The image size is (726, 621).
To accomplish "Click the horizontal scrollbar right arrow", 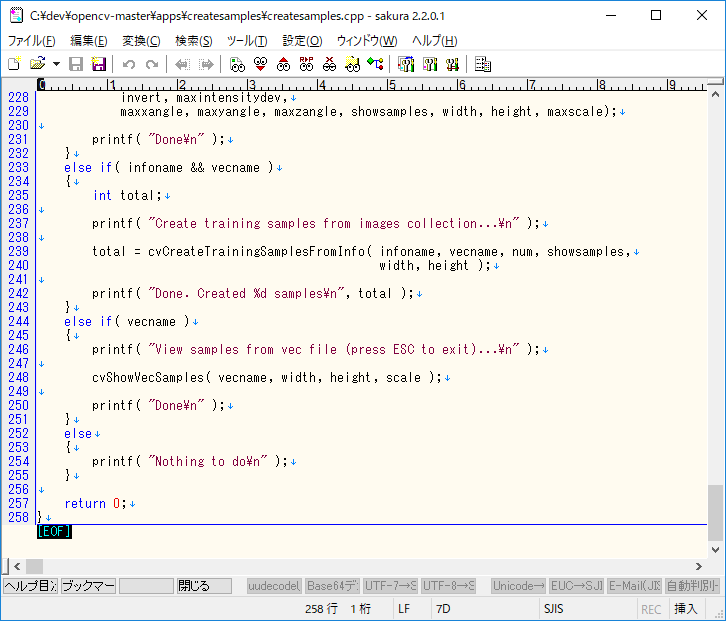I will [x=698, y=566].
